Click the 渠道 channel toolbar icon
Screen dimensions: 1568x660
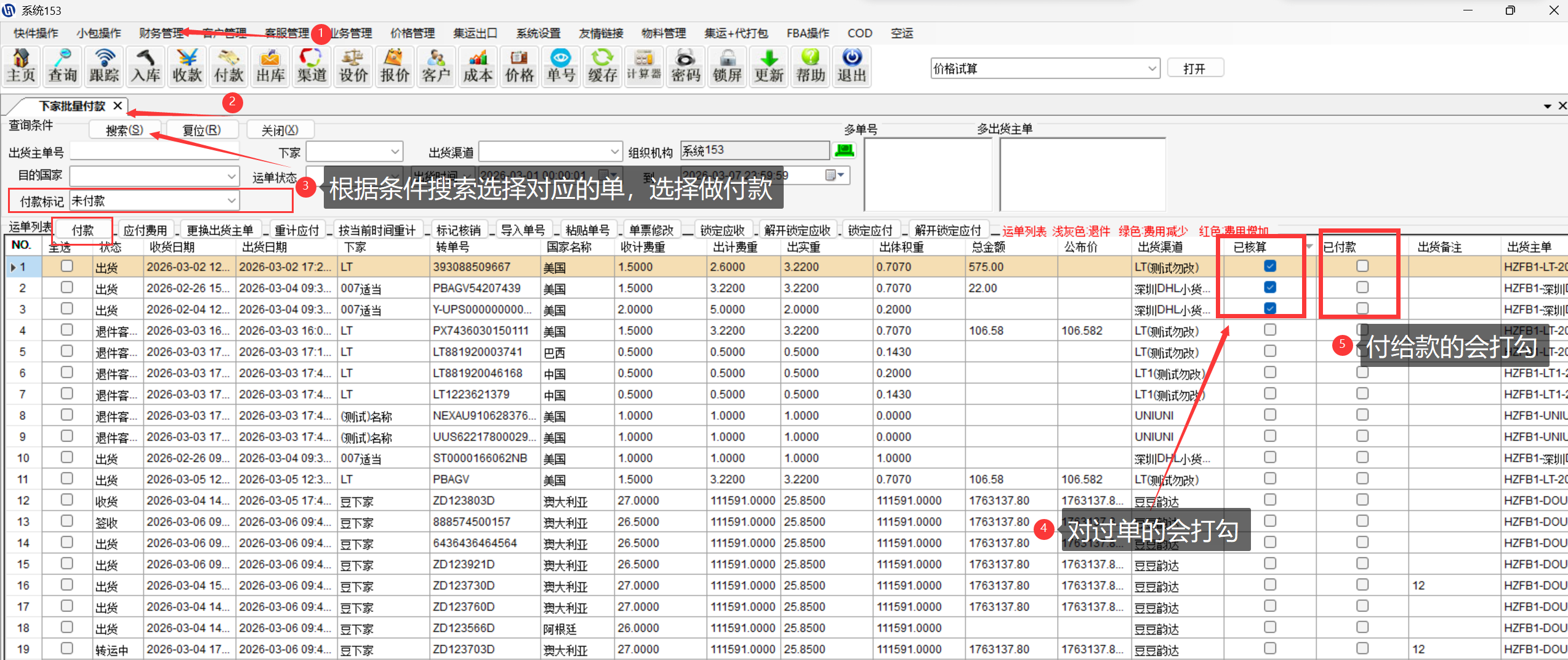pos(312,66)
